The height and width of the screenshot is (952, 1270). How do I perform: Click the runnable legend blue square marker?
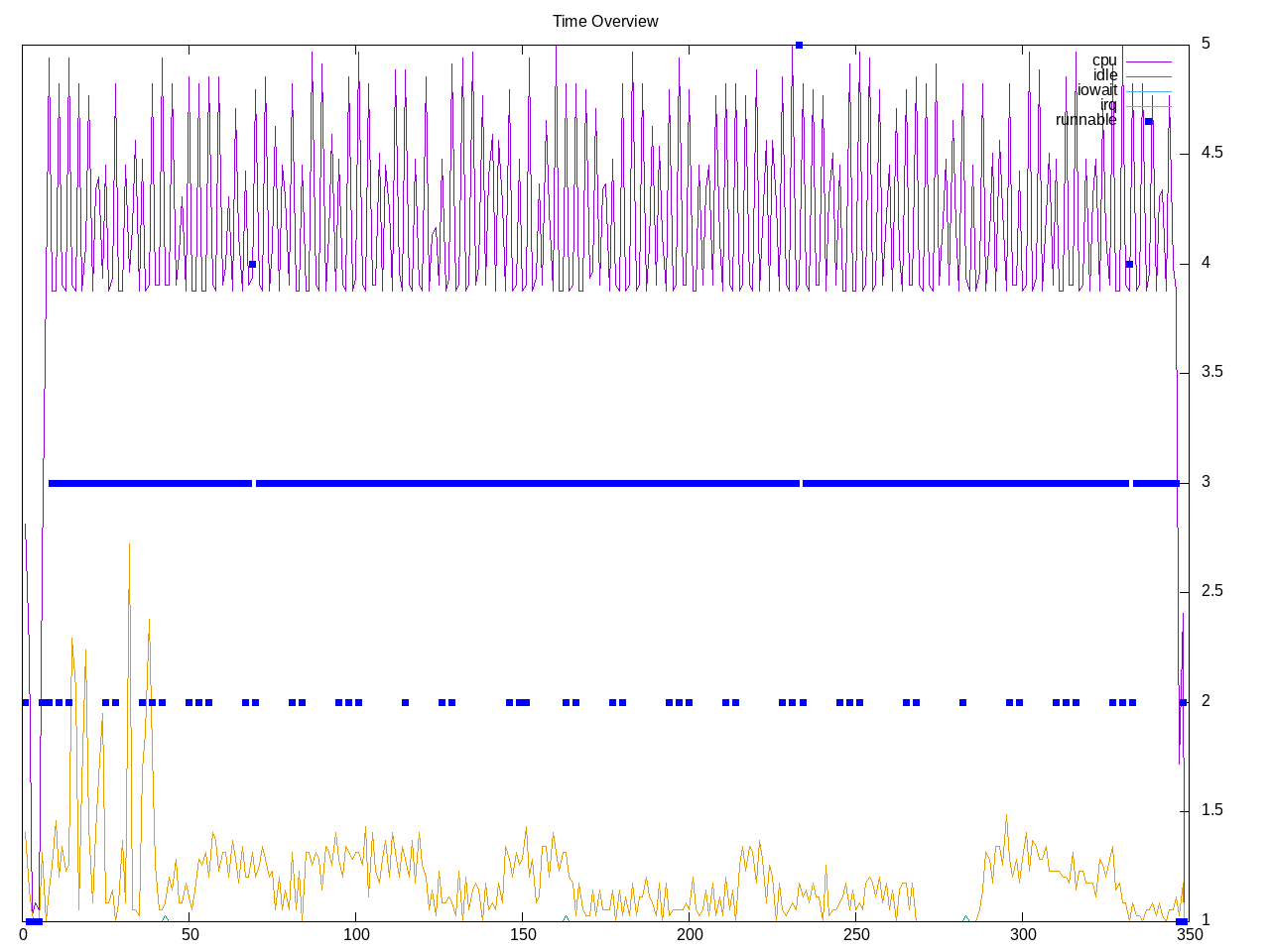(1148, 121)
